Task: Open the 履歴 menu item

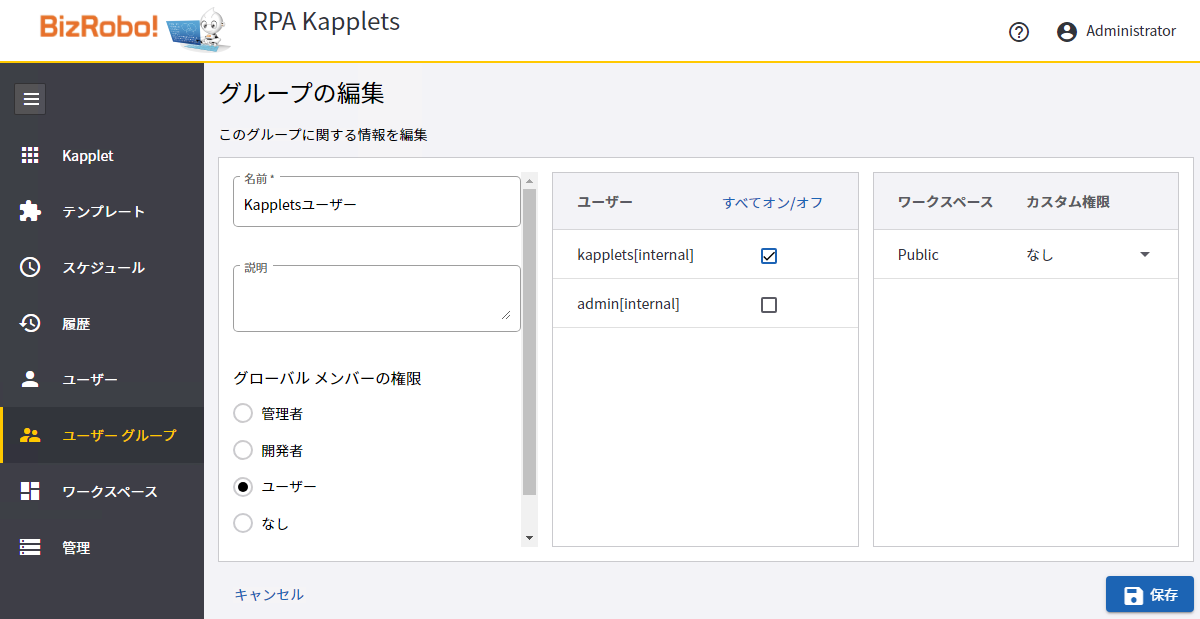Action: (x=102, y=324)
